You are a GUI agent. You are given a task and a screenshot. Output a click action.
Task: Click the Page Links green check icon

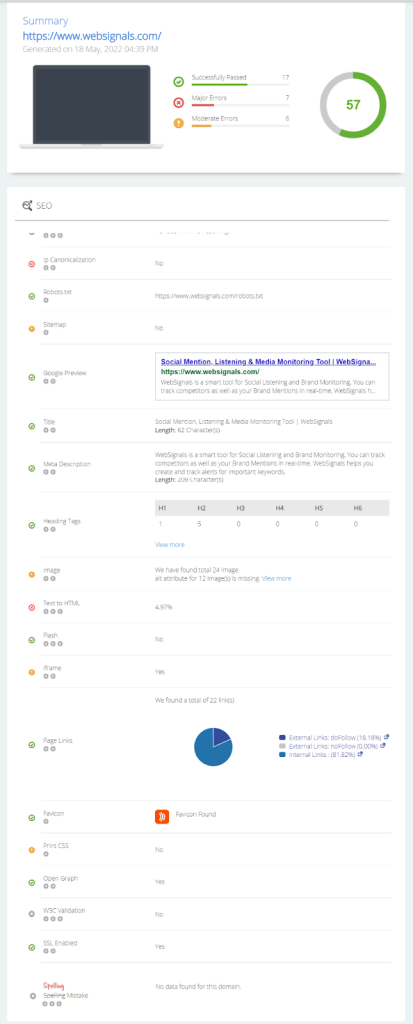(x=31, y=744)
